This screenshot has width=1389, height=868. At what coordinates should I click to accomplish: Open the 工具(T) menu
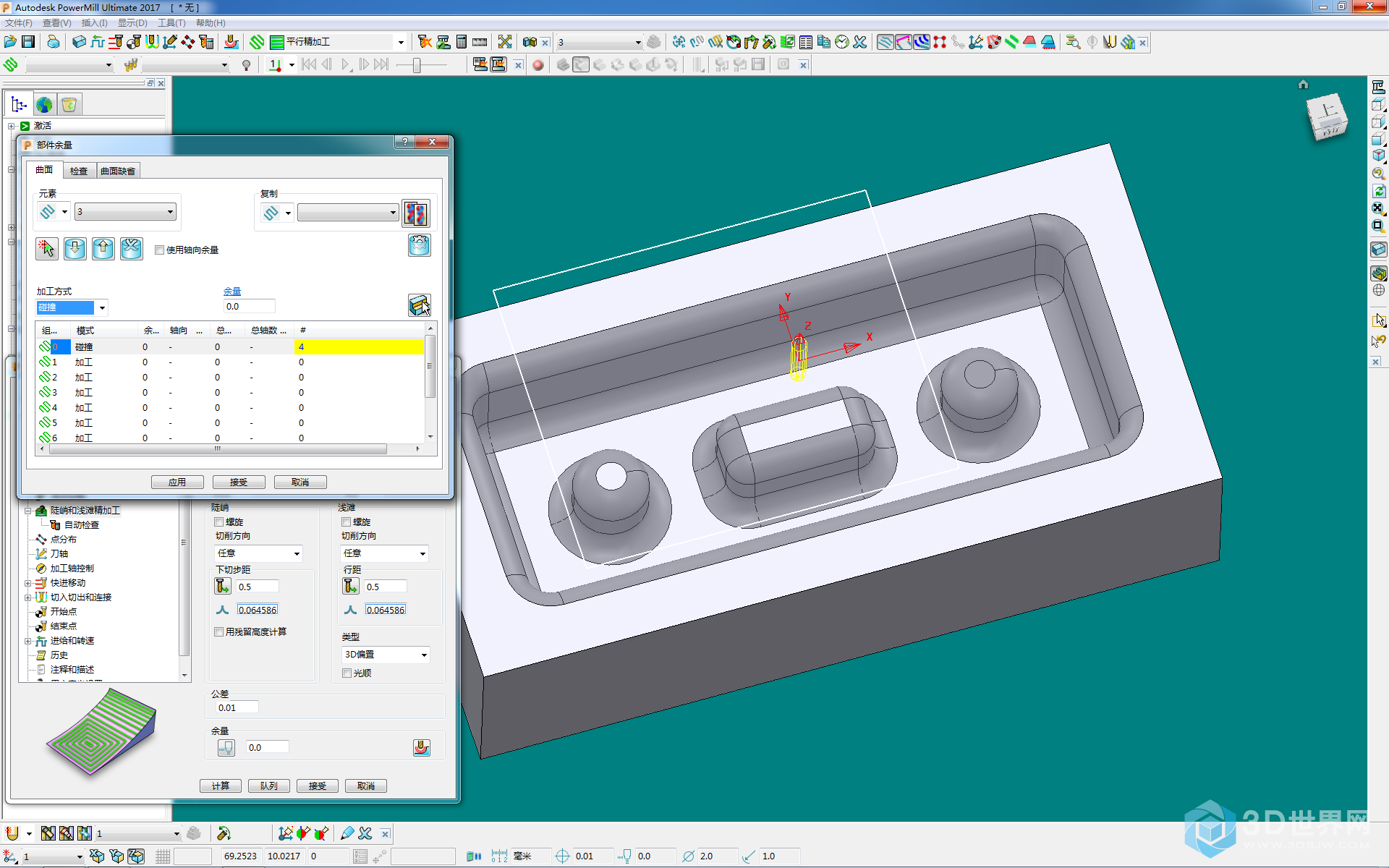coord(172,23)
